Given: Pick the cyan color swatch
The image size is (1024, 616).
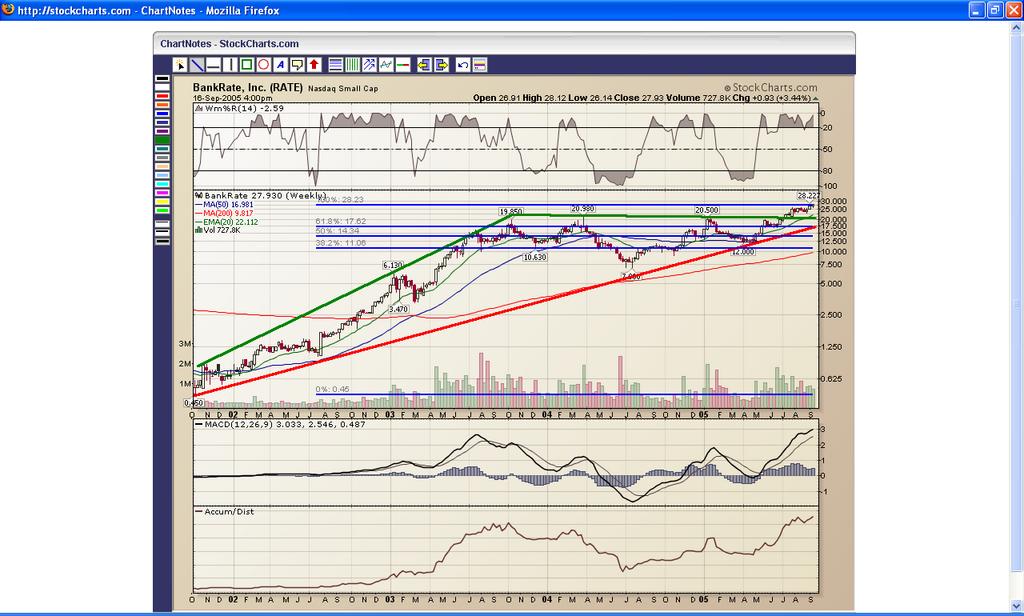Looking at the screenshot, I should click(x=162, y=184).
